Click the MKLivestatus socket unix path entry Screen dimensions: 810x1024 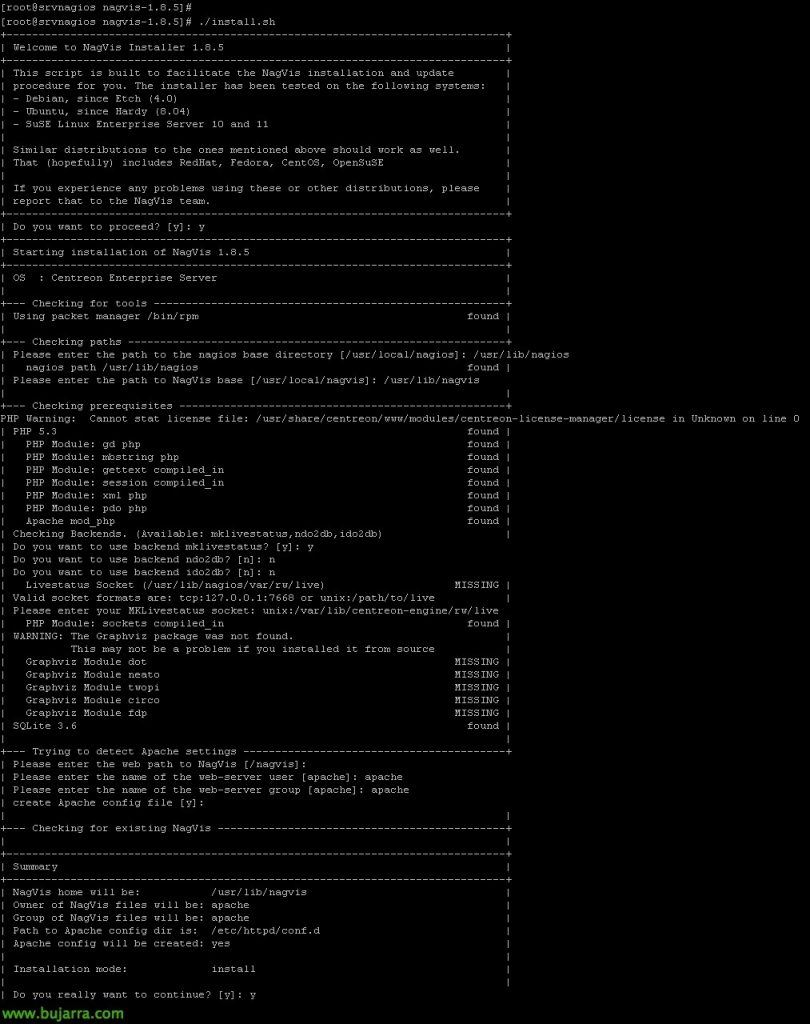380,611
